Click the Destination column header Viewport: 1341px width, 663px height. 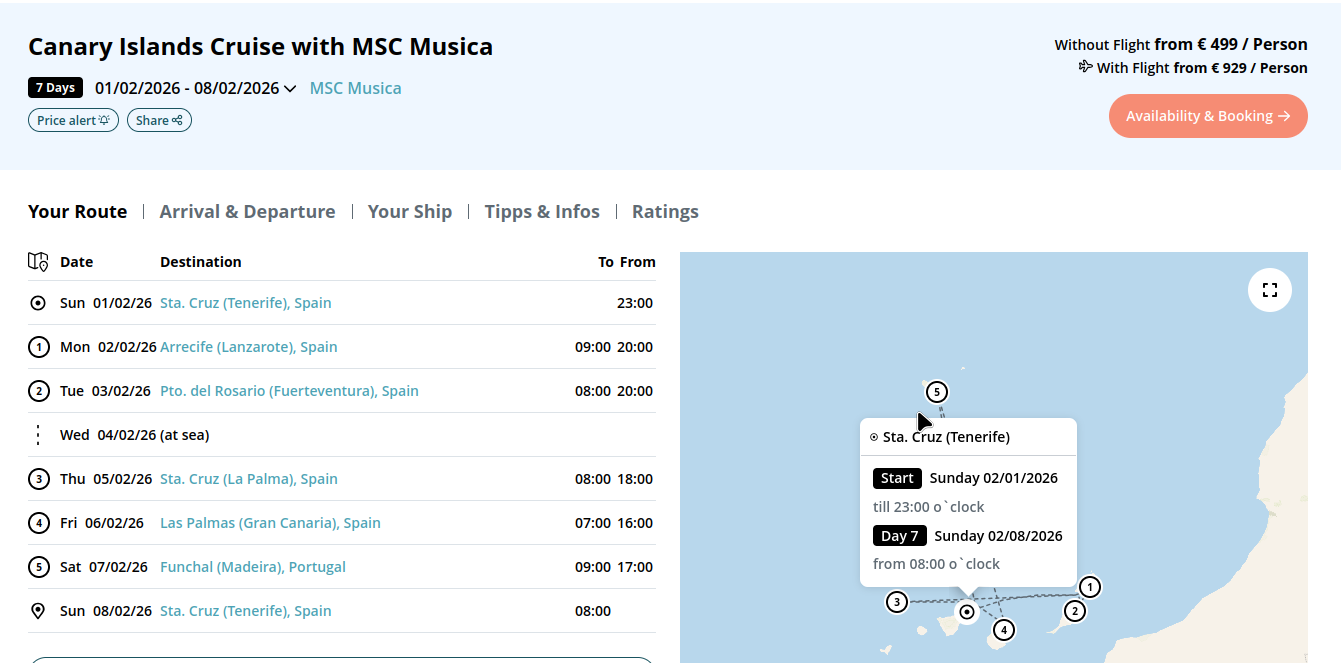pyautogui.click(x=200, y=262)
